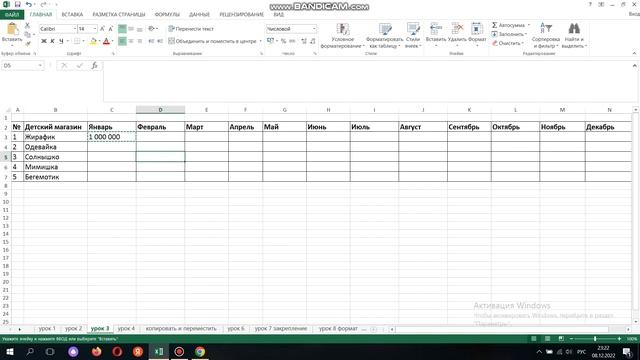The image size is (640, 360).
Task: Toggle right horizontal alignment button
Action: tap(140, 41)
